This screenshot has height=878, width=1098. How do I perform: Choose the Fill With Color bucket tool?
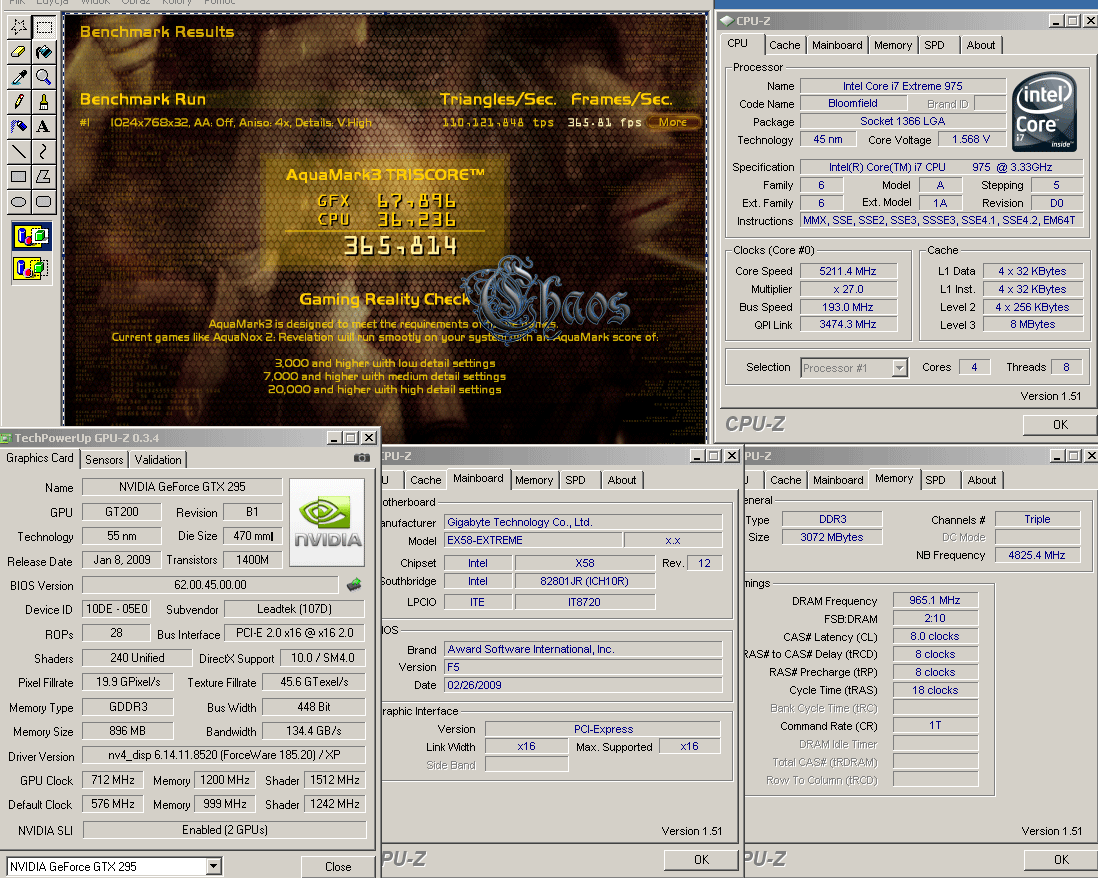click(44, 52)
